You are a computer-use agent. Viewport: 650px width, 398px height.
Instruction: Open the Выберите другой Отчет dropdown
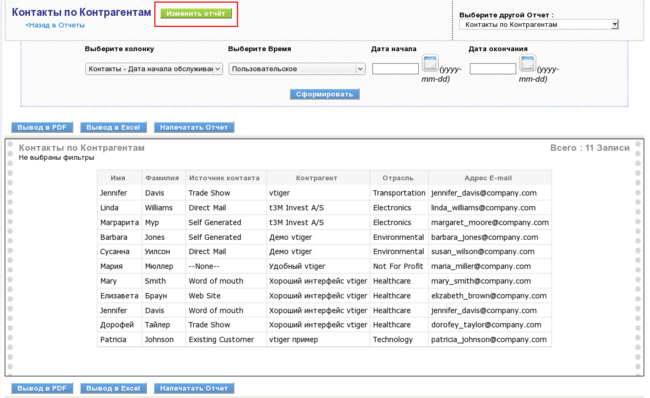click(539, 24)
